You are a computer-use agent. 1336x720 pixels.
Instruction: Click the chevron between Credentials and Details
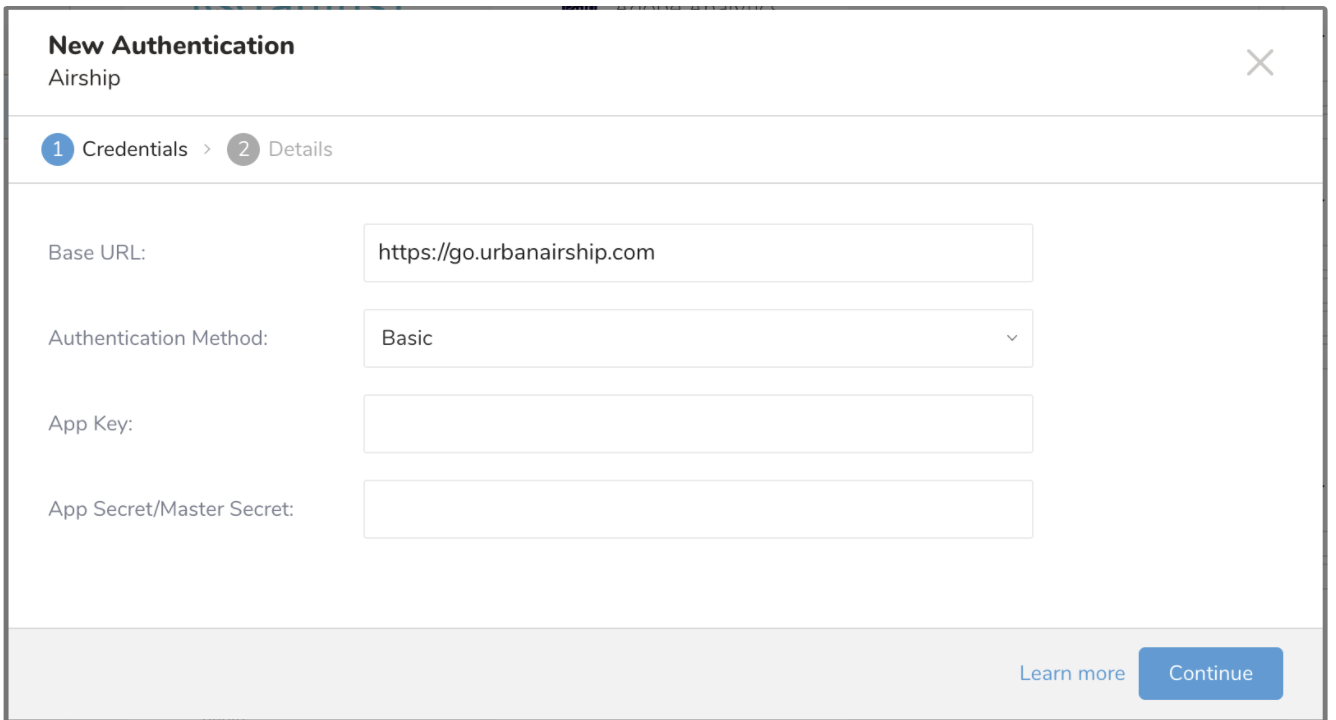(x=207, y=149)
